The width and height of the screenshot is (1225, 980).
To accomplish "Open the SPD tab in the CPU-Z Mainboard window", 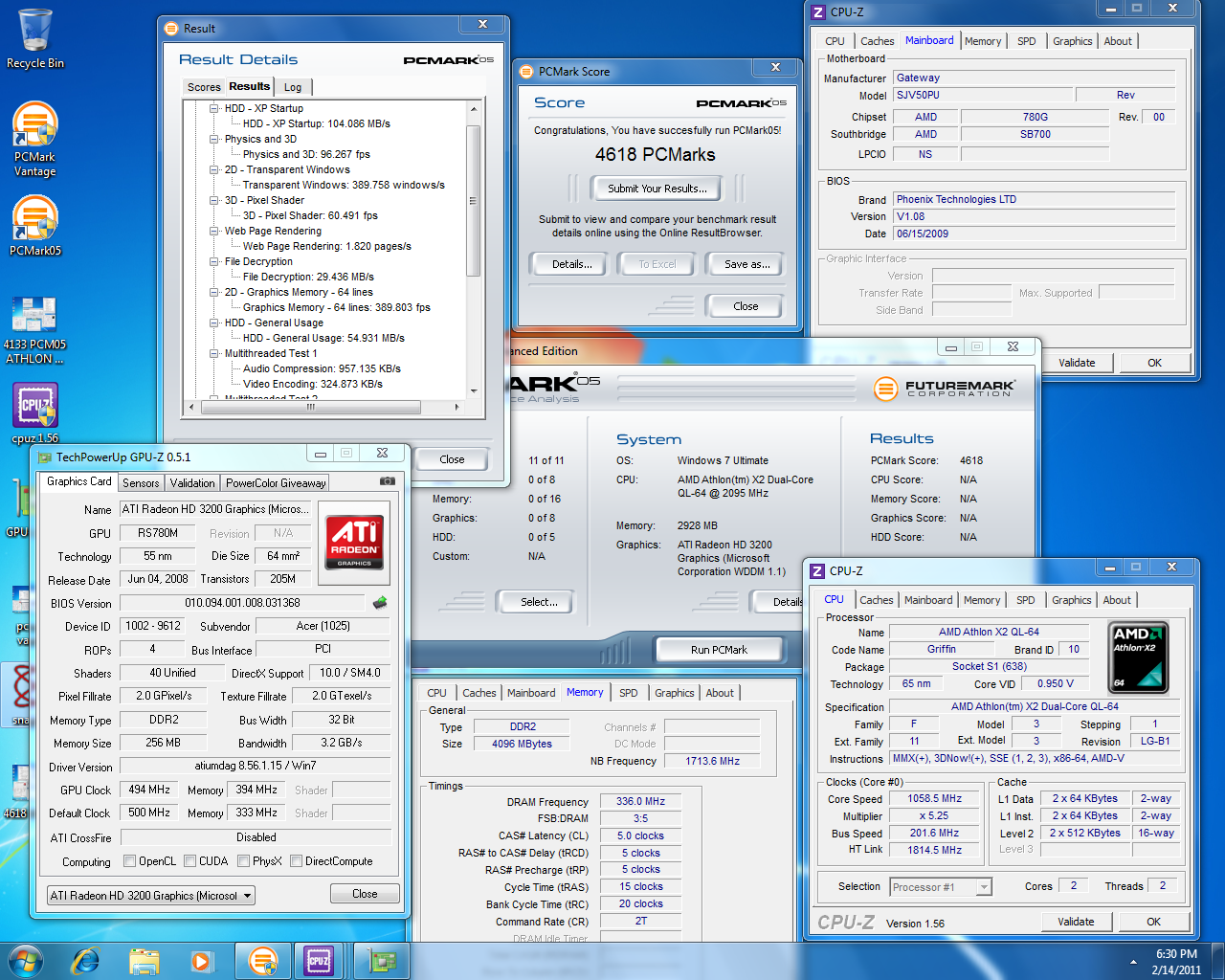I will [x=1026, y=41].
